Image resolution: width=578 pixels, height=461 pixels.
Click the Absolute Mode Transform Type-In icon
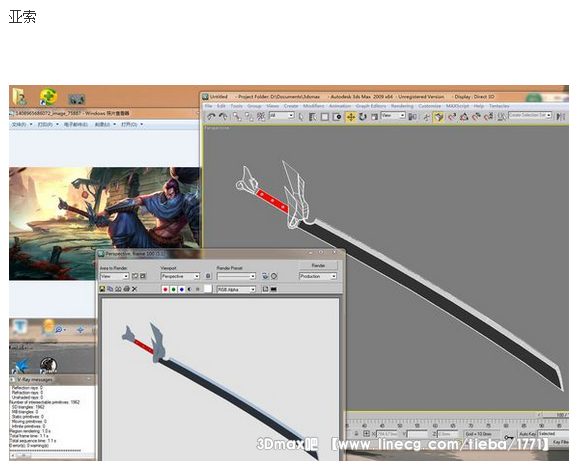pos(366,434)
